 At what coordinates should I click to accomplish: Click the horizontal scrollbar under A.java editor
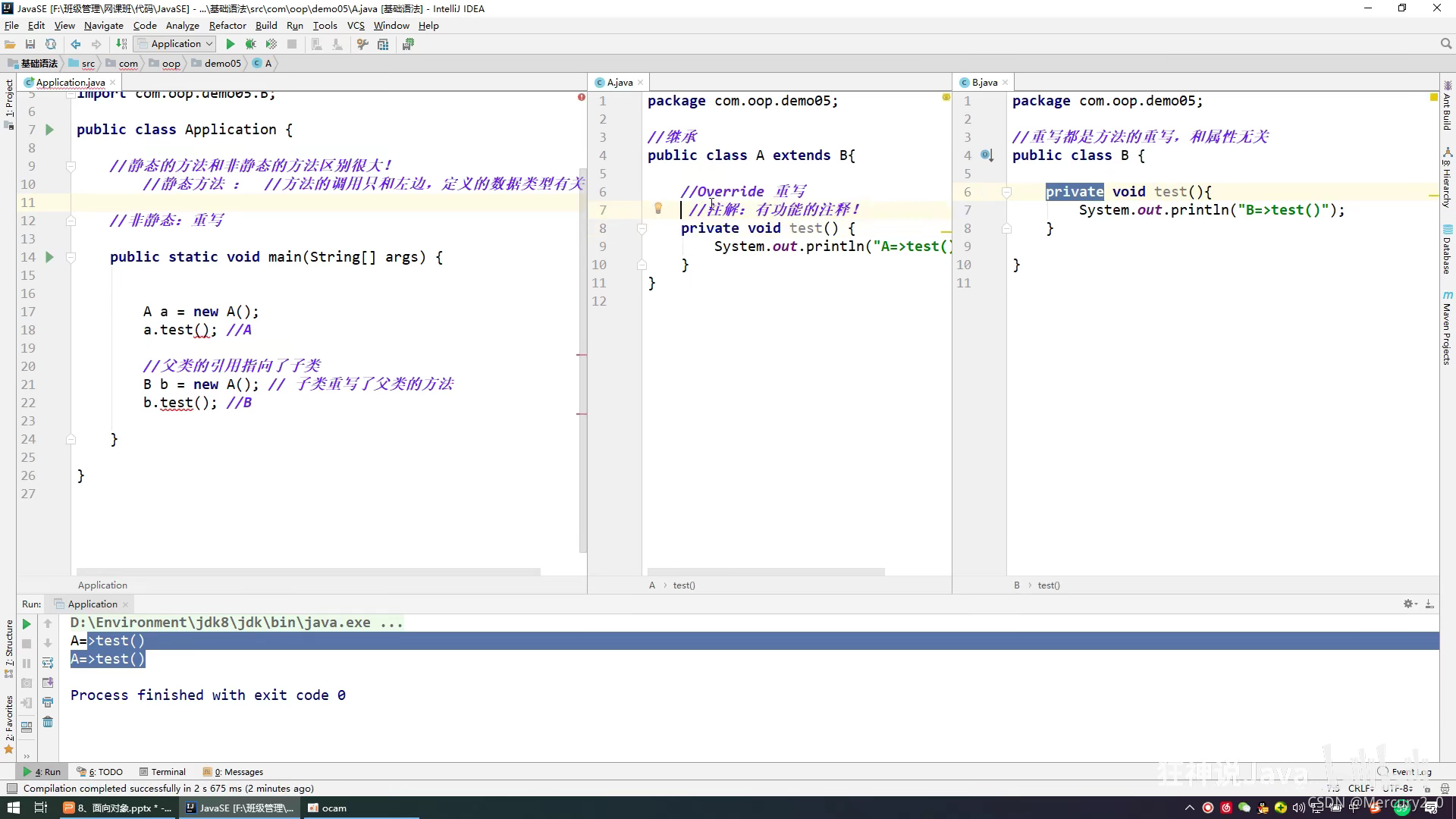766,571
